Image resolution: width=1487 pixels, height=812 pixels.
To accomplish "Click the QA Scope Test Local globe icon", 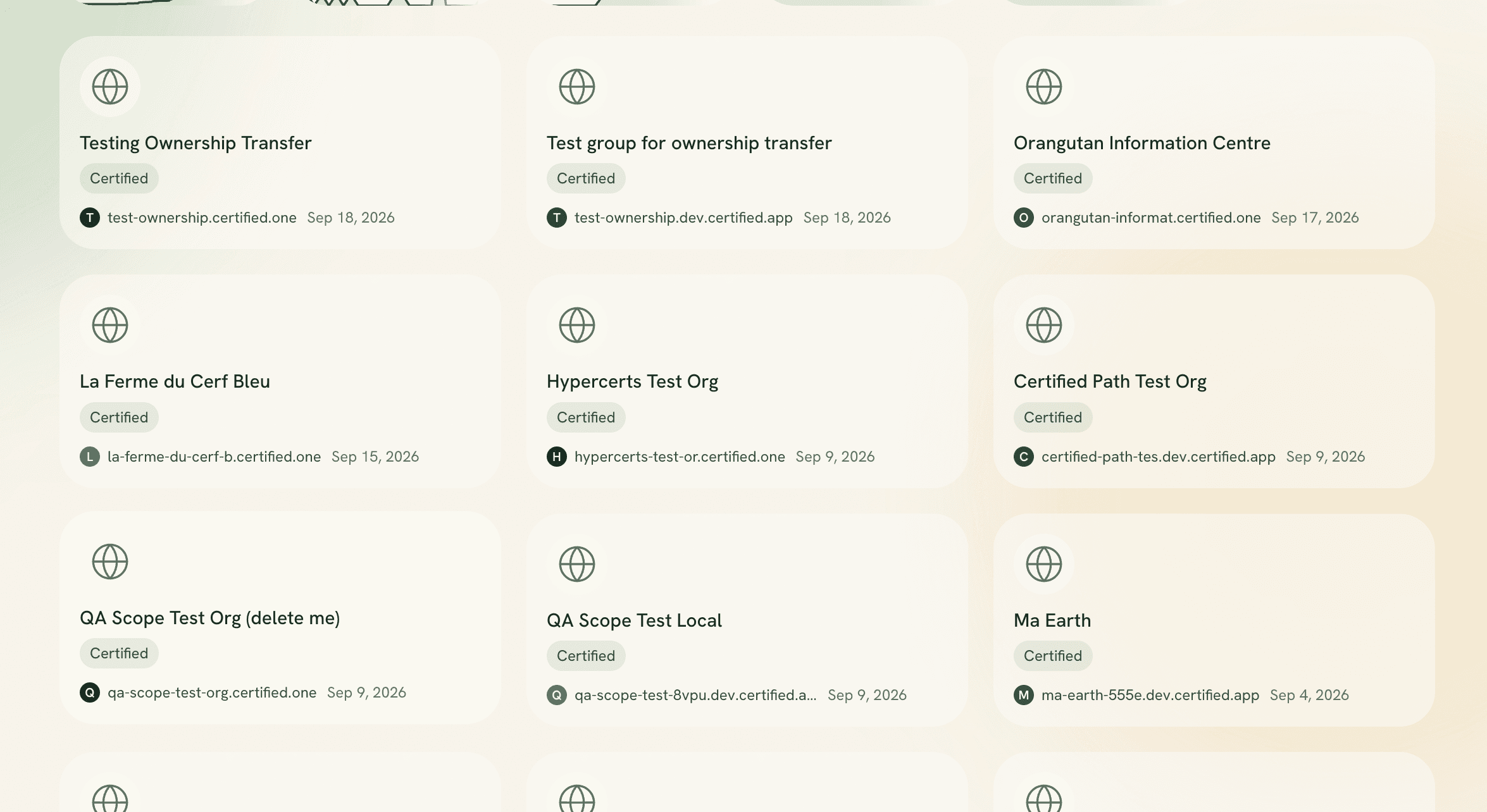I will click(x=577, y=564).
